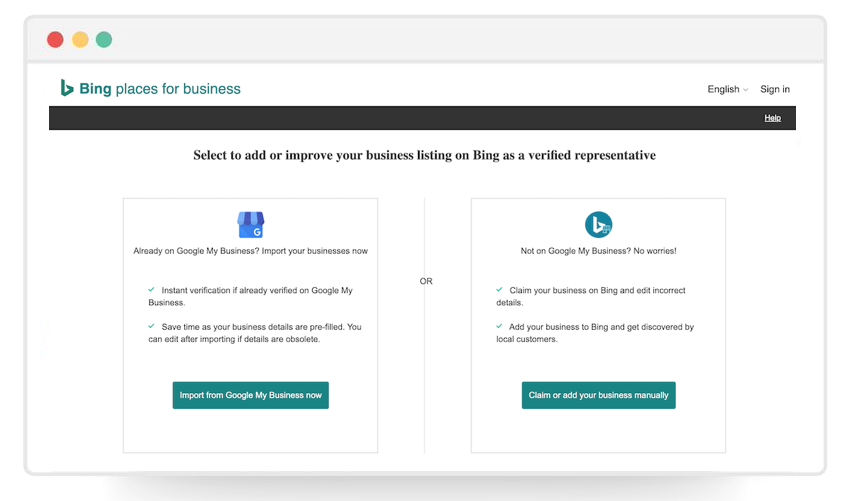Select the Already on Google My Business heading

tap(250, 251)
